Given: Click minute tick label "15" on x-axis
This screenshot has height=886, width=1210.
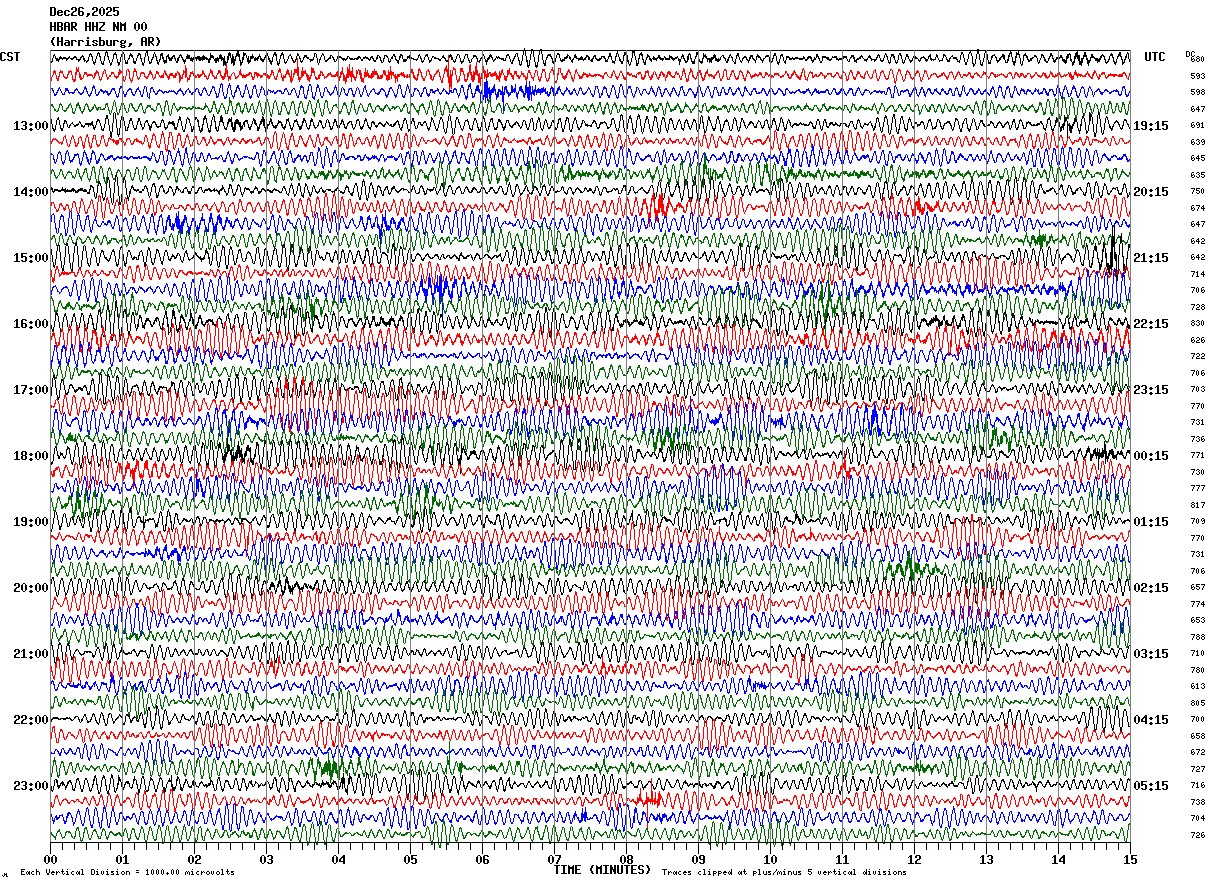Looking at the screenshot, I should [x=1130, y=860].
